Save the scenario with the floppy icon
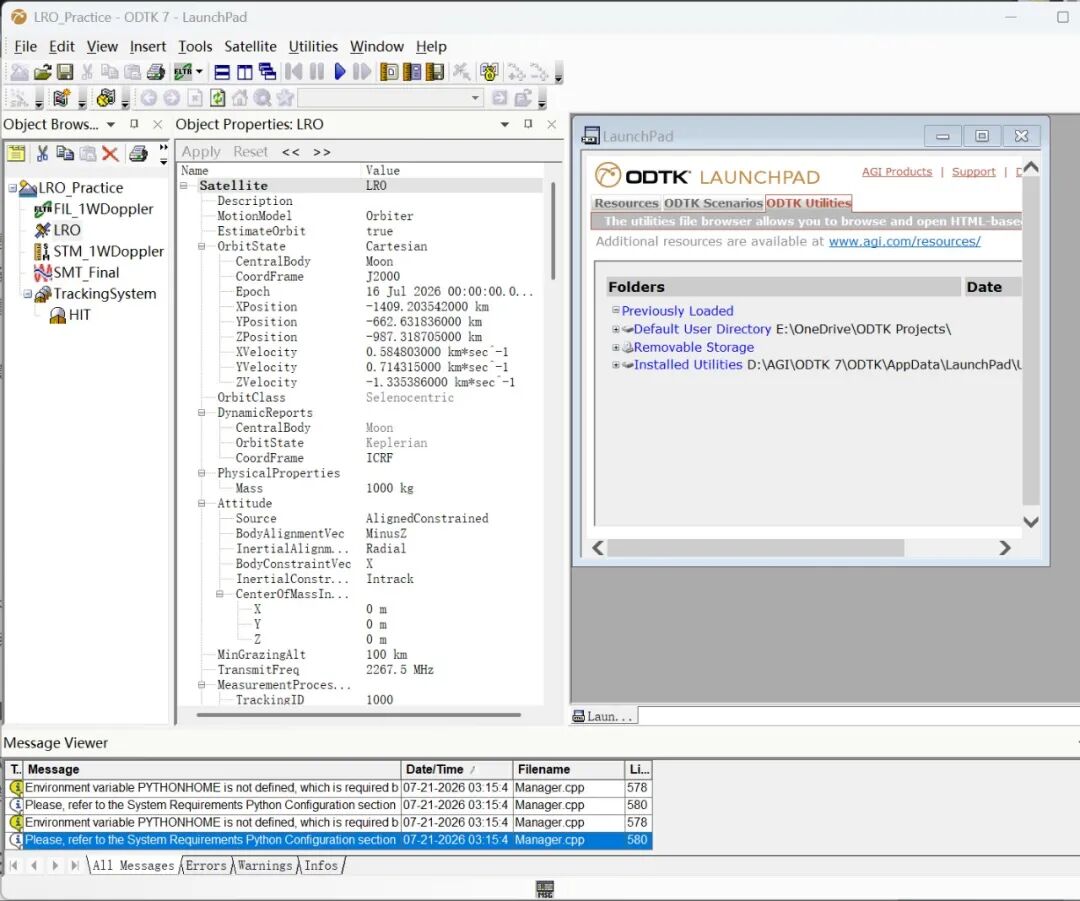 pos(65,72)
